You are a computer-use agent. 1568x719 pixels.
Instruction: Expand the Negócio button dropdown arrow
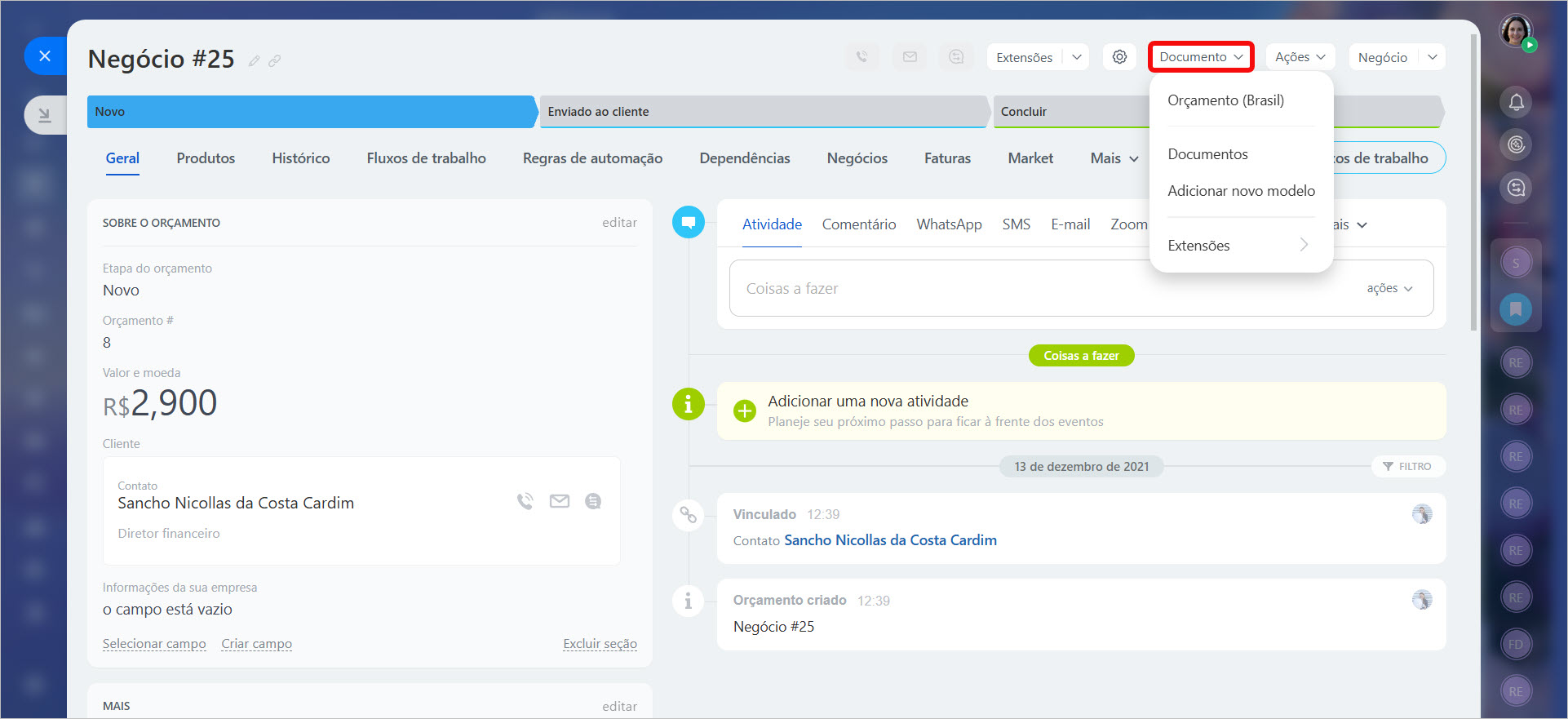(x=1433, y=57)
